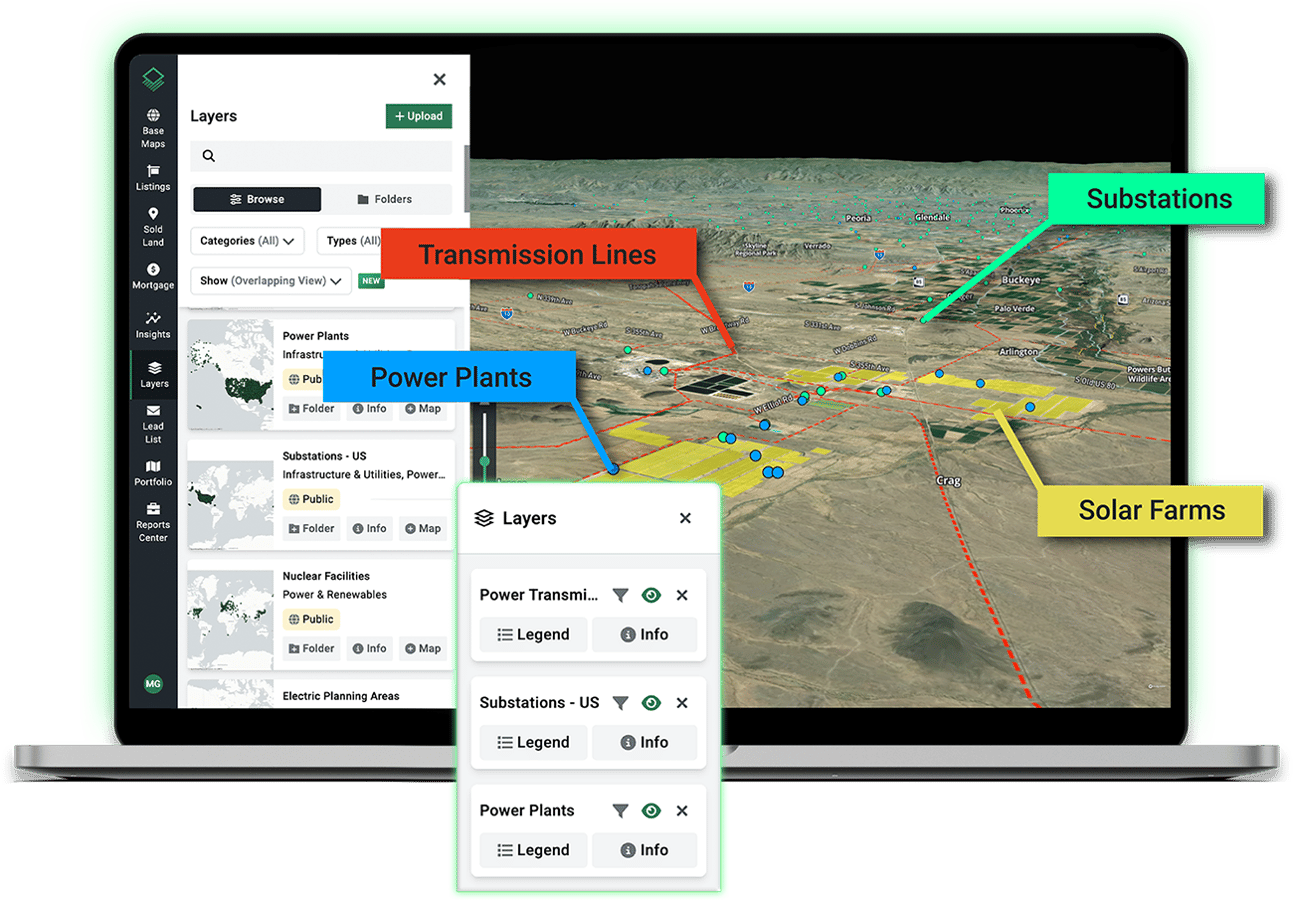Open Portfolio in the sidebar

coord(153,473)
